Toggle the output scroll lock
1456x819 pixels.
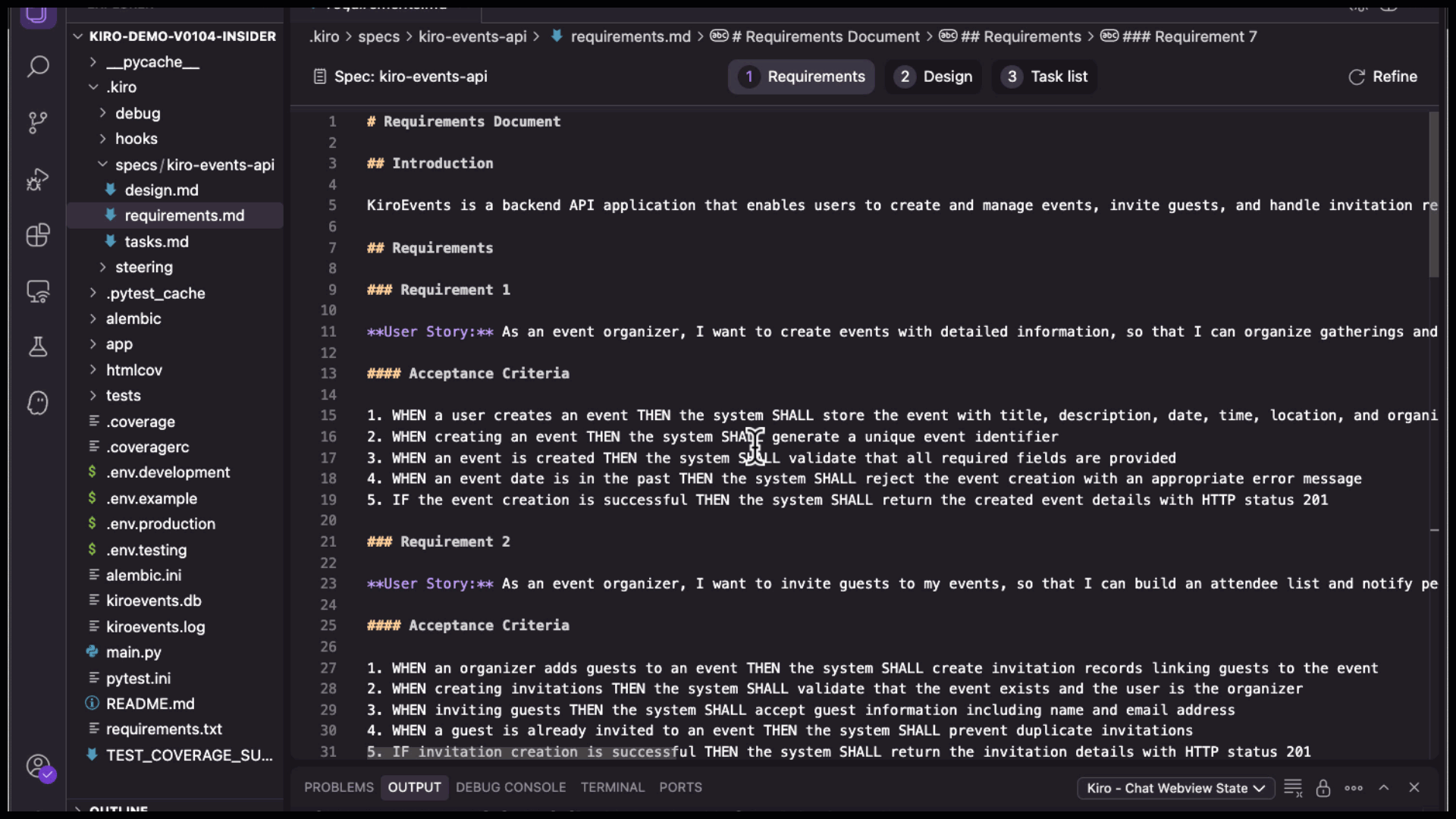pos(1323,788)
